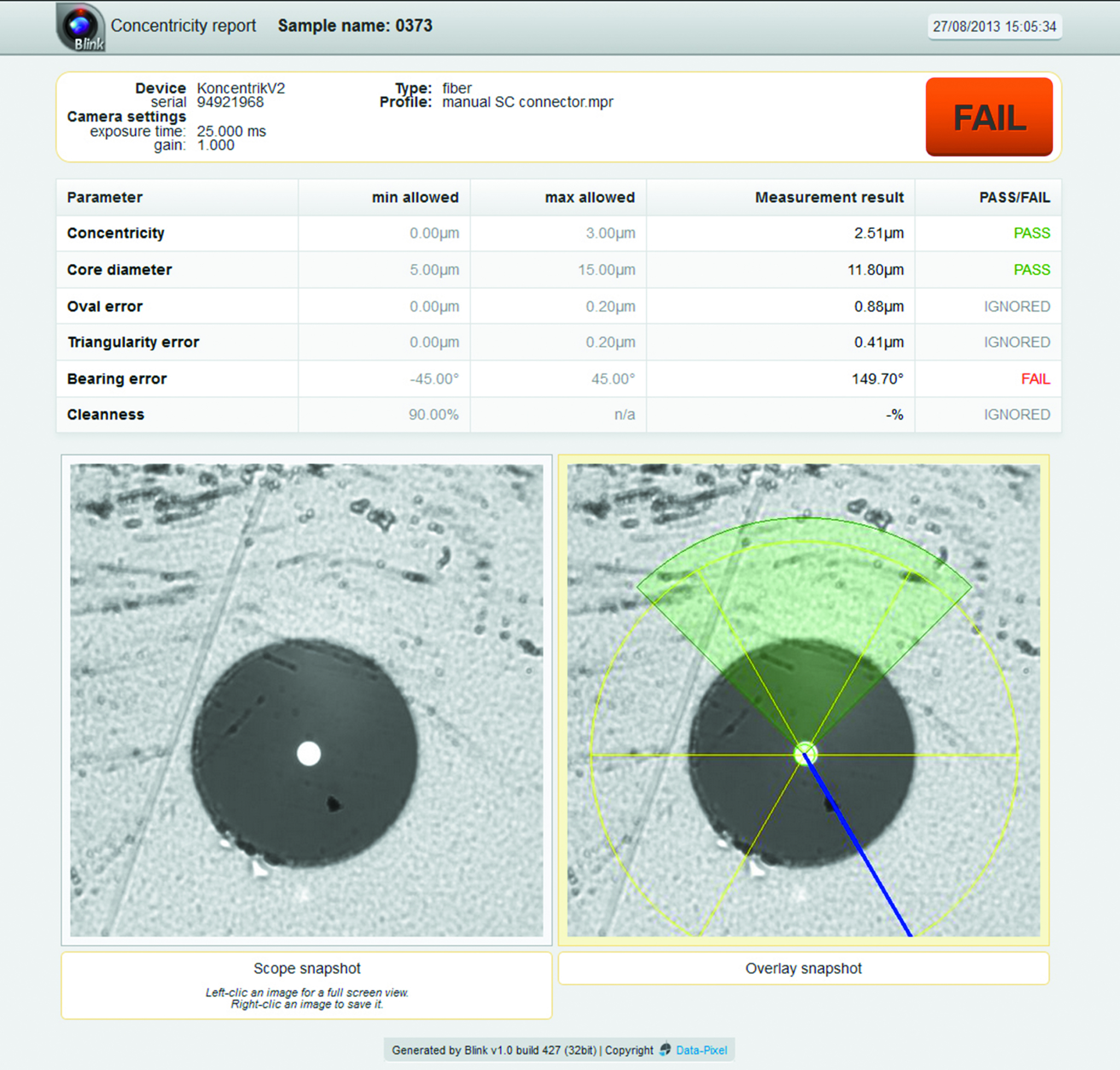Open the Data-Pixel link
This screenshot has height=1070, width=1120.
click(702, 1050)
